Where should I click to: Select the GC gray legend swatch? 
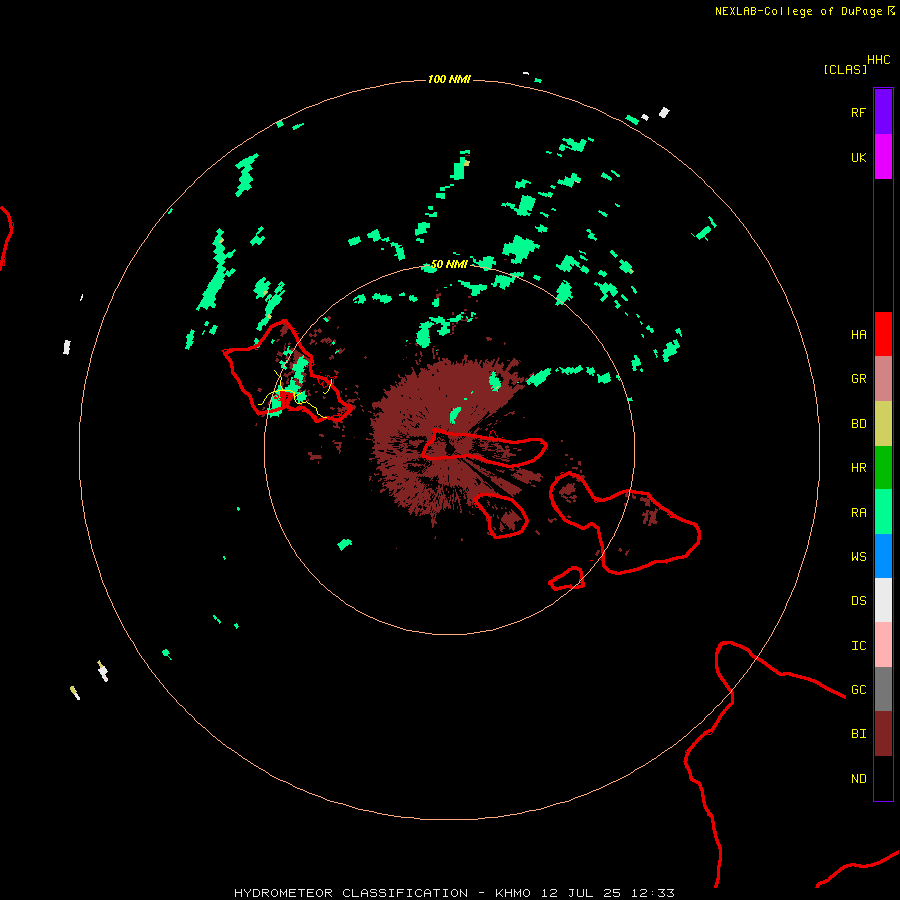coord(883,689)
